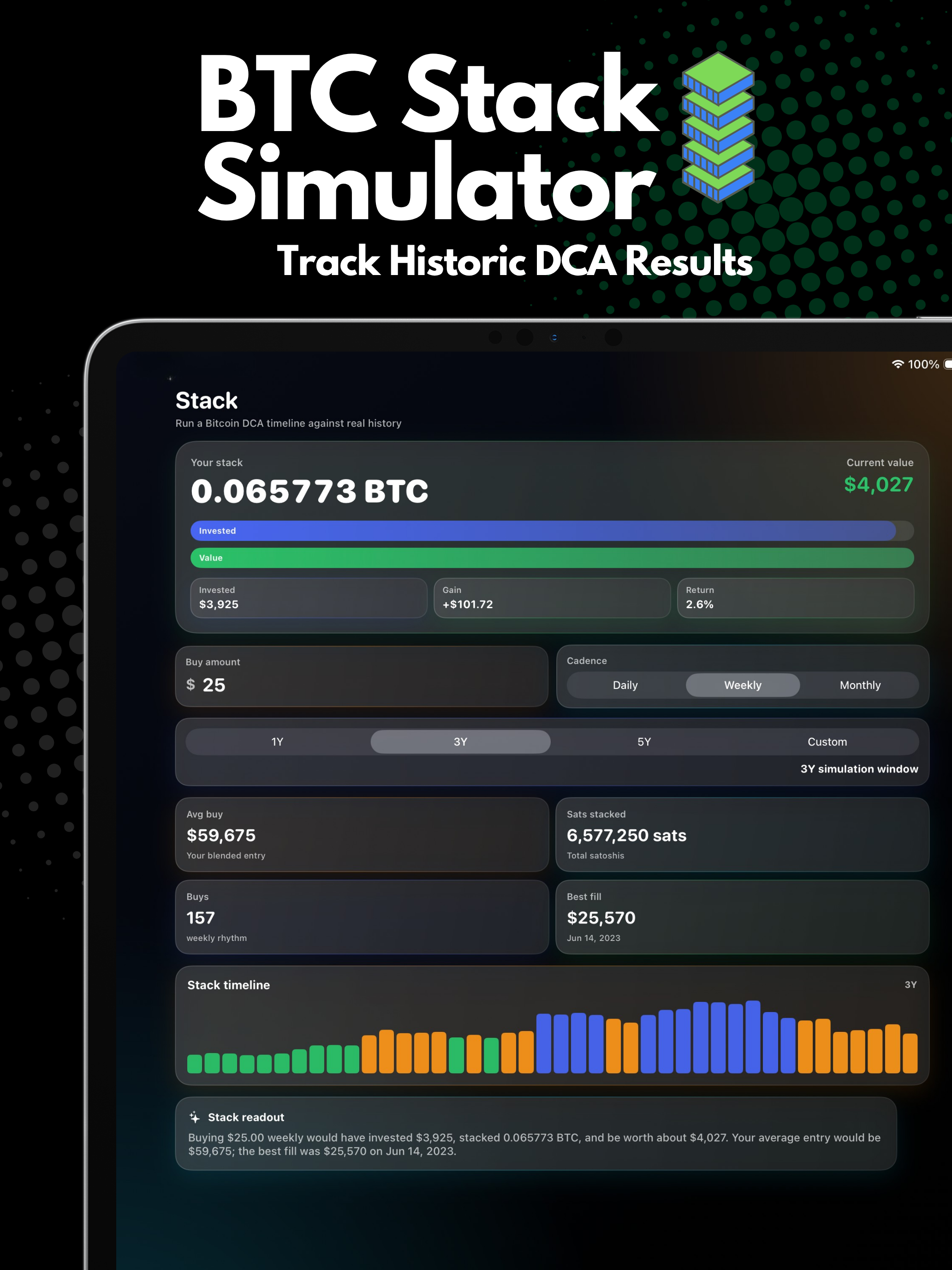Open the Best fill $25,570 card
The height and width of the screenshot is (1270, 952).
[742, 917]
